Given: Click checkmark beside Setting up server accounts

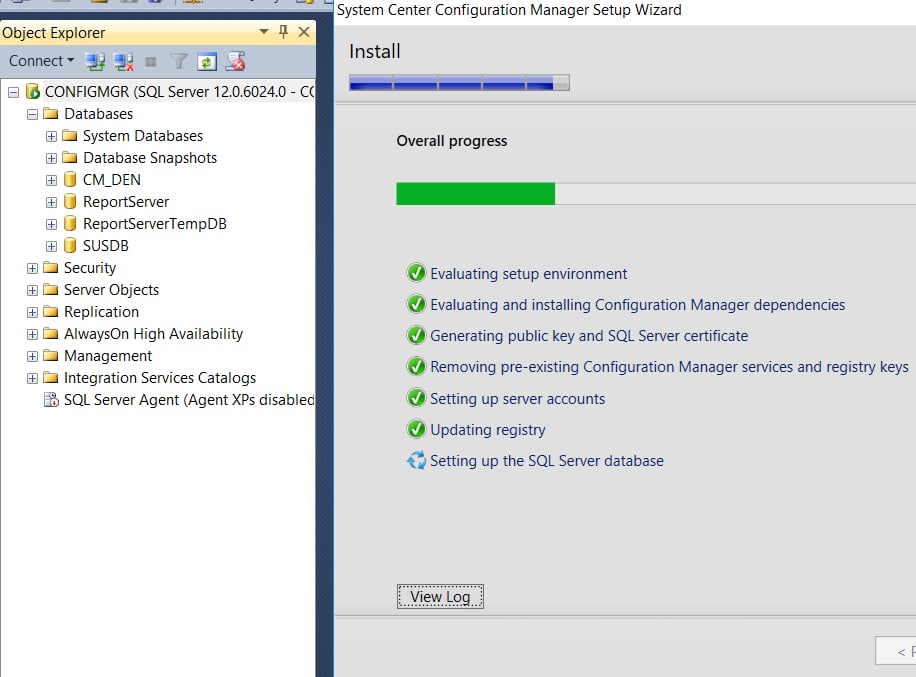Looking at the screenshot, I should point(416,398).
